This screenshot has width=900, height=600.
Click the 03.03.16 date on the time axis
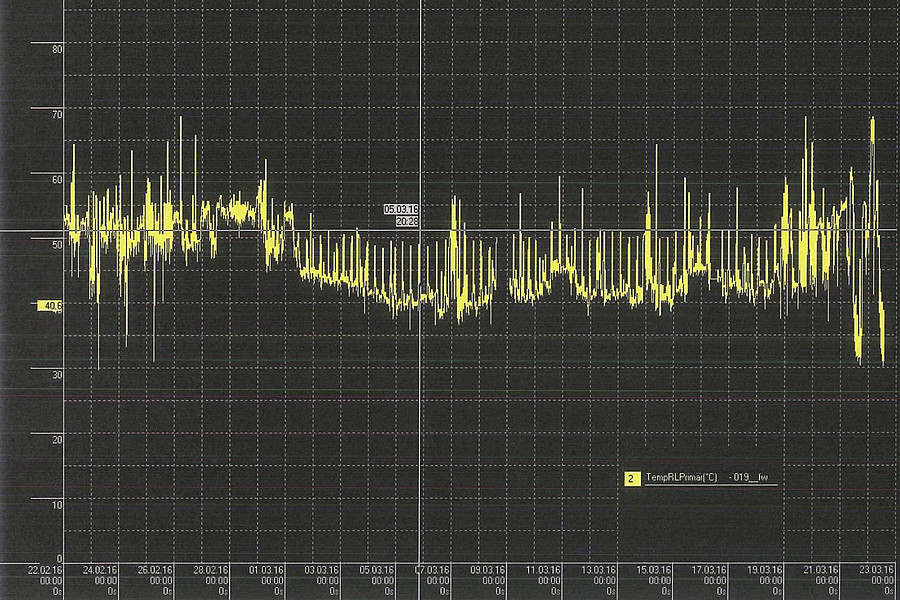(x=321, y=570)
